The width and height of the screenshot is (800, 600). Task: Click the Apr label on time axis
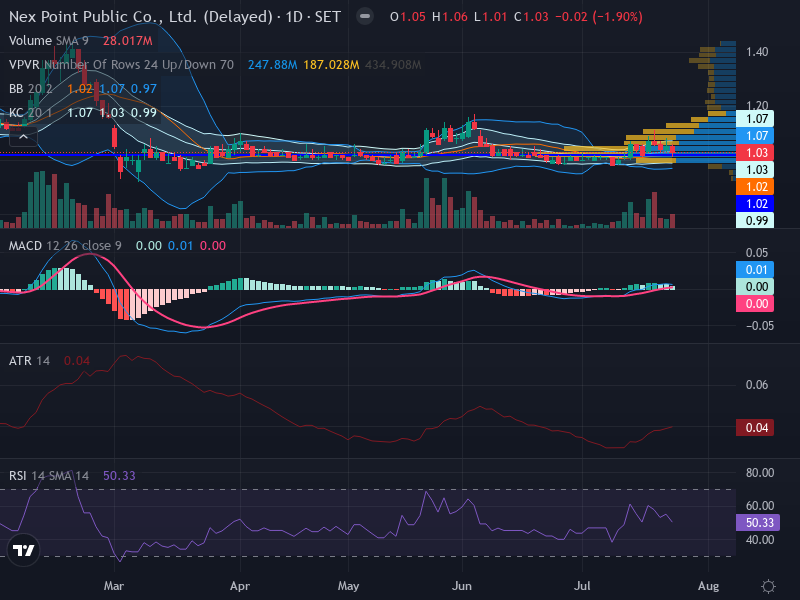(x=240, y=586)
